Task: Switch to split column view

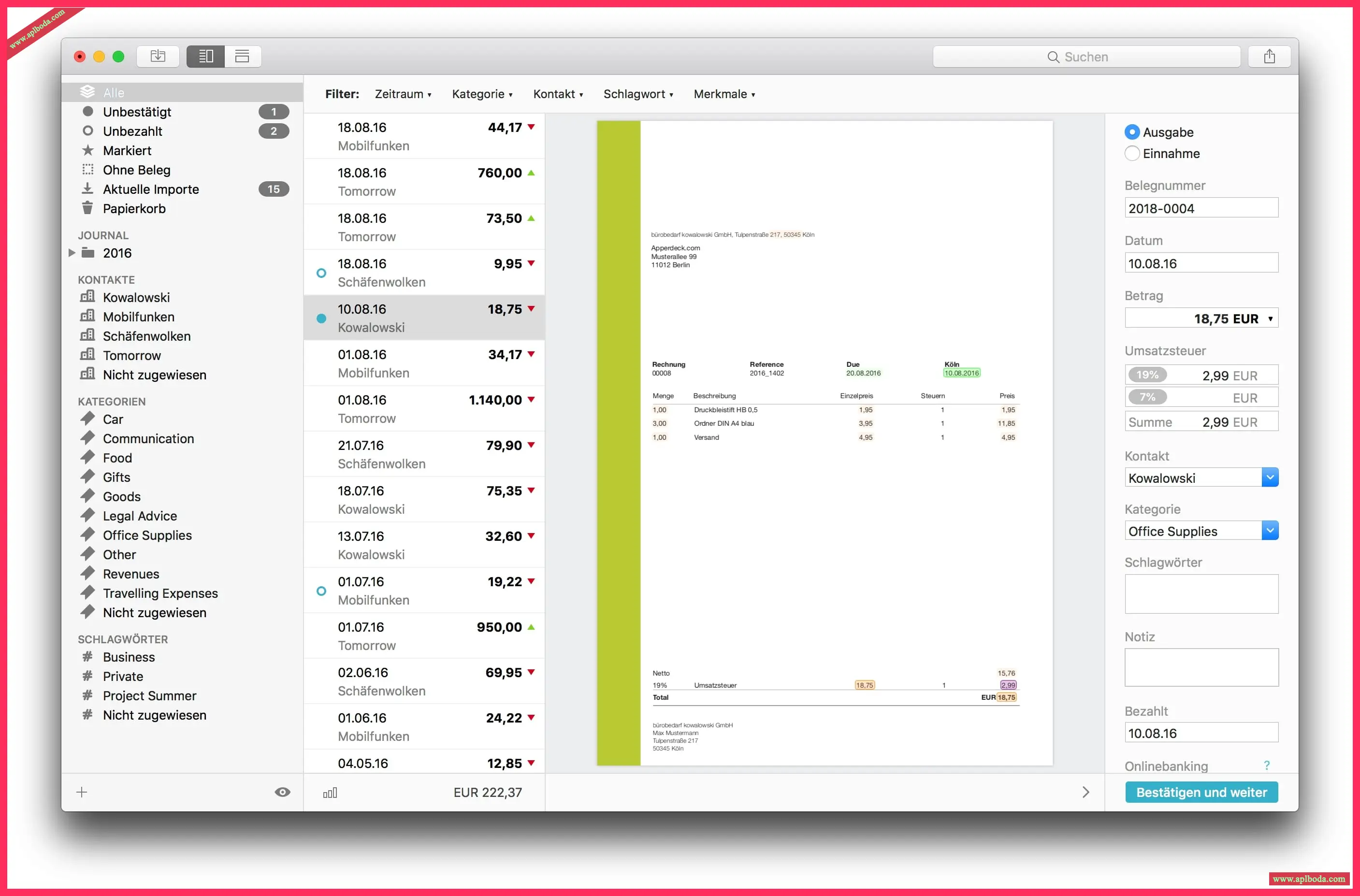Action: tap(206, 56)
